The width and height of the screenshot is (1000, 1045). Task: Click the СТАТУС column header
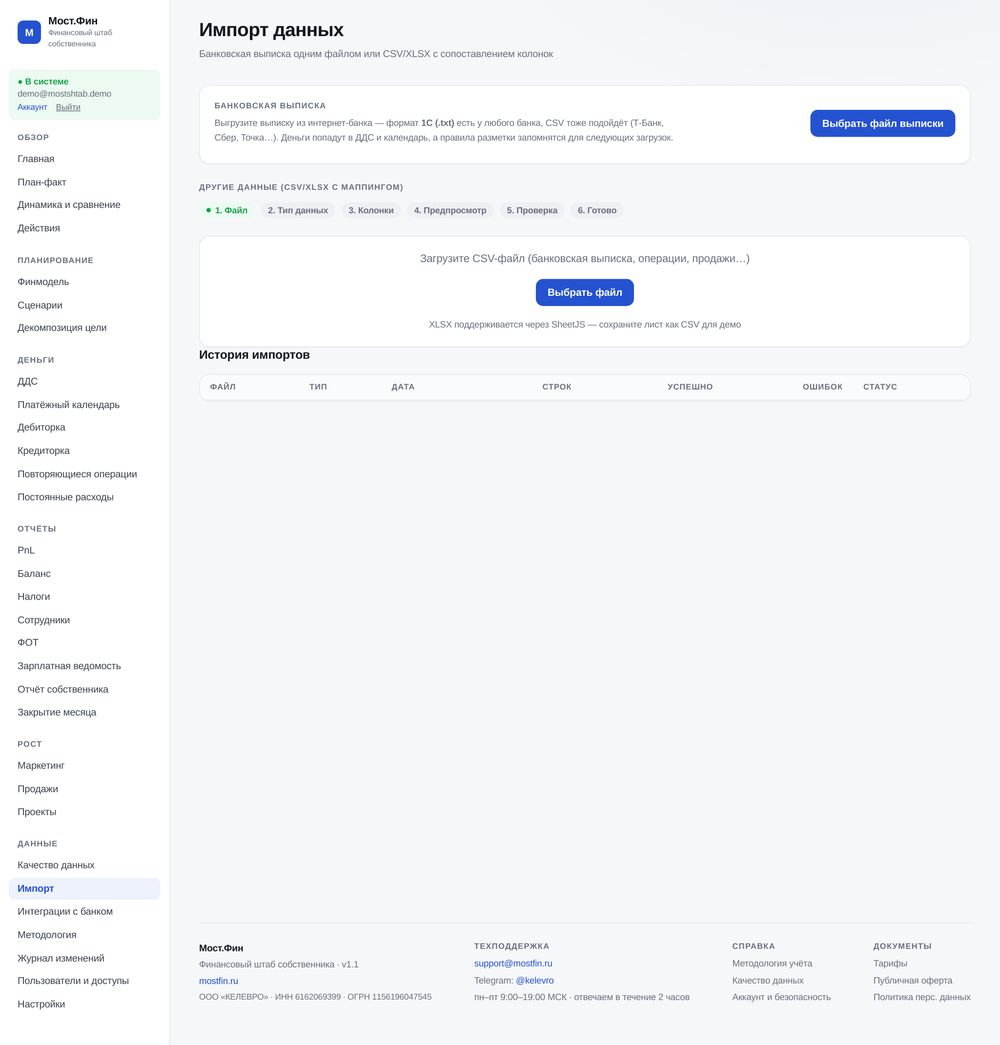point(880,387)
